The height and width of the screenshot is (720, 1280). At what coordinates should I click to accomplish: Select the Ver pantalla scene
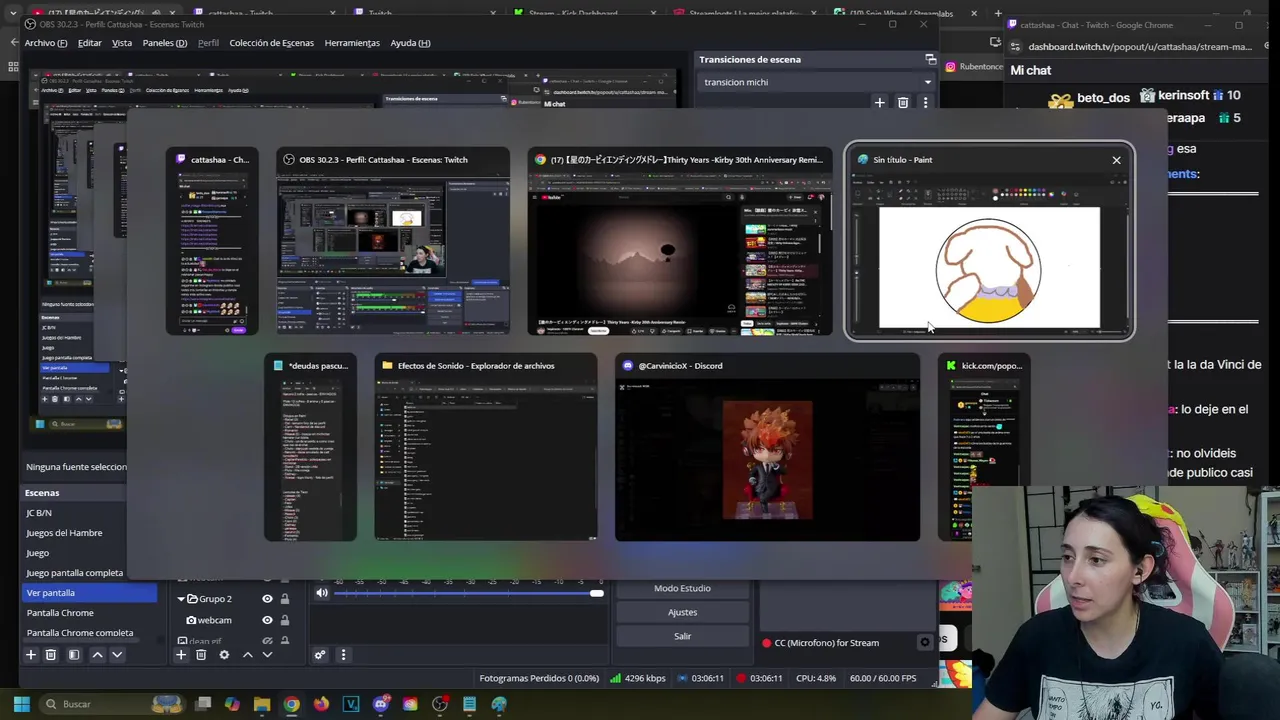[x=89, y=593]
